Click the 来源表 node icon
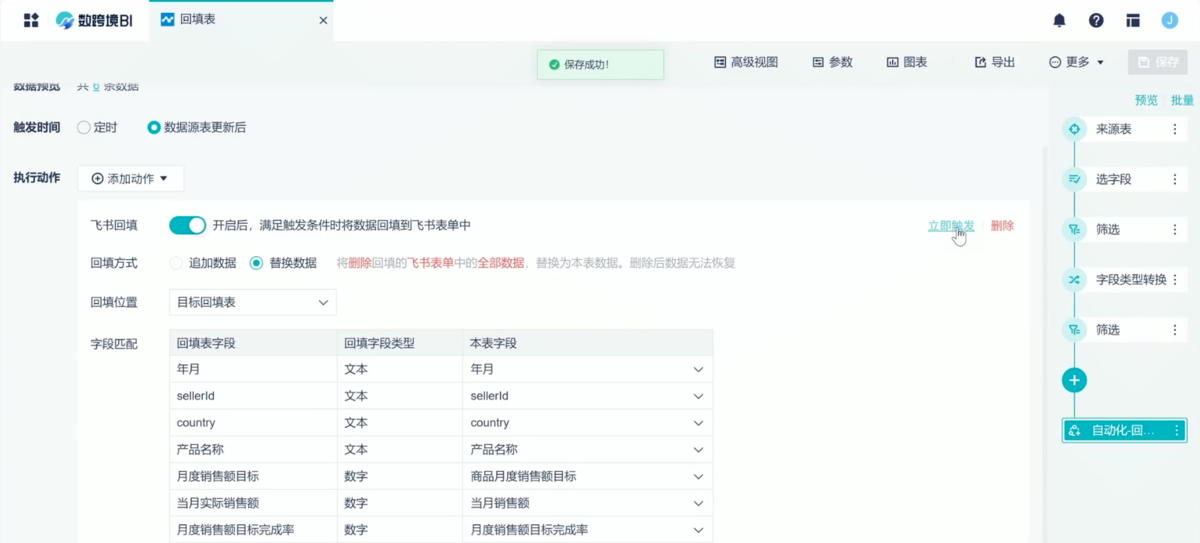Viewport: 1200px width, 543px height. coord(1074,129)
